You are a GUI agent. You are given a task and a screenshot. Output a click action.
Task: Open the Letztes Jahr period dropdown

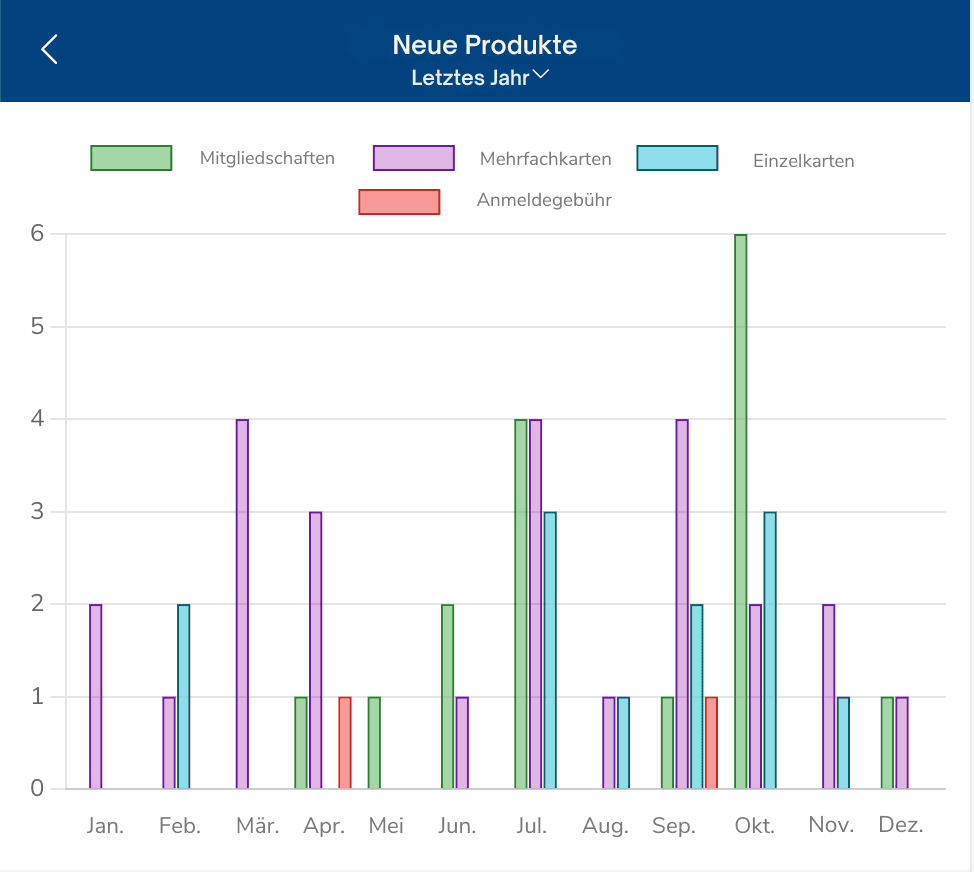480,78
